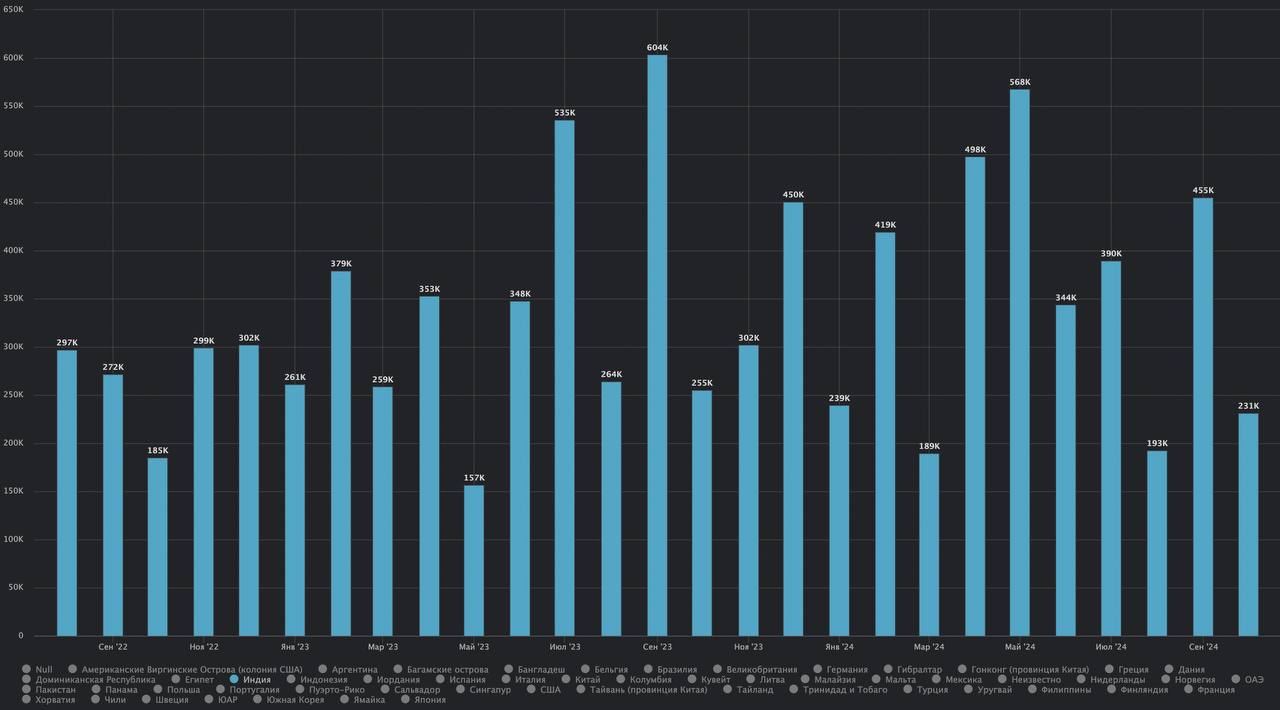
Task: Select the 455K bar at Сен '24
Action: (1203, 416)
